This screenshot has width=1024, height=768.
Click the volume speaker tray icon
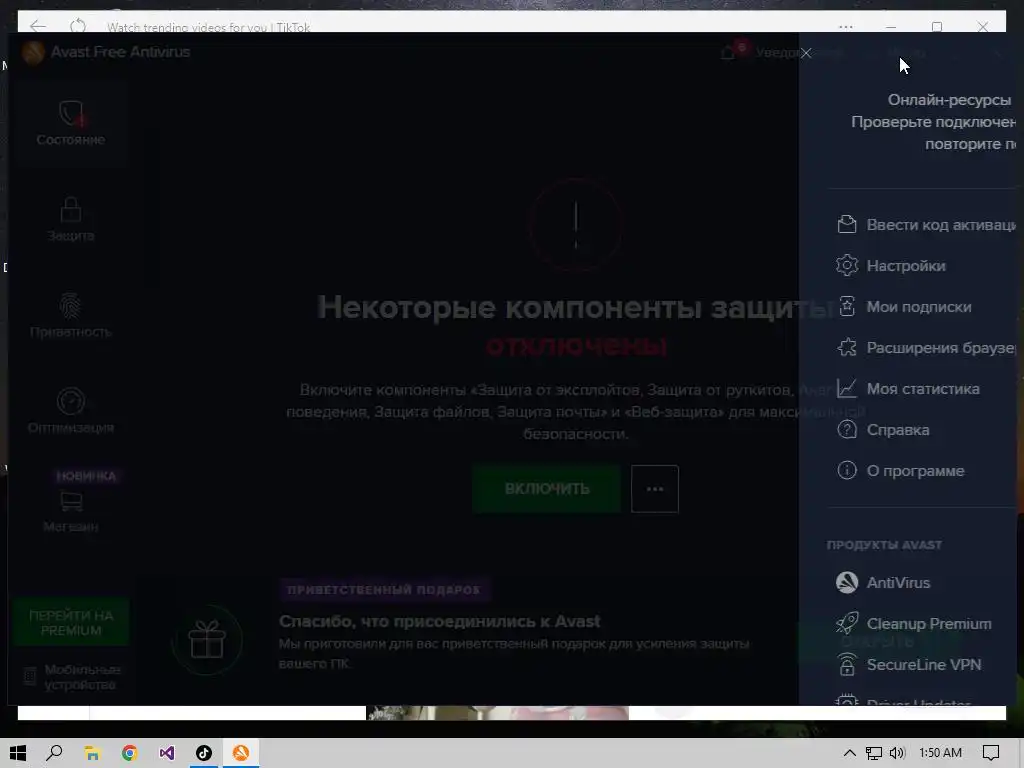[897, 753]
